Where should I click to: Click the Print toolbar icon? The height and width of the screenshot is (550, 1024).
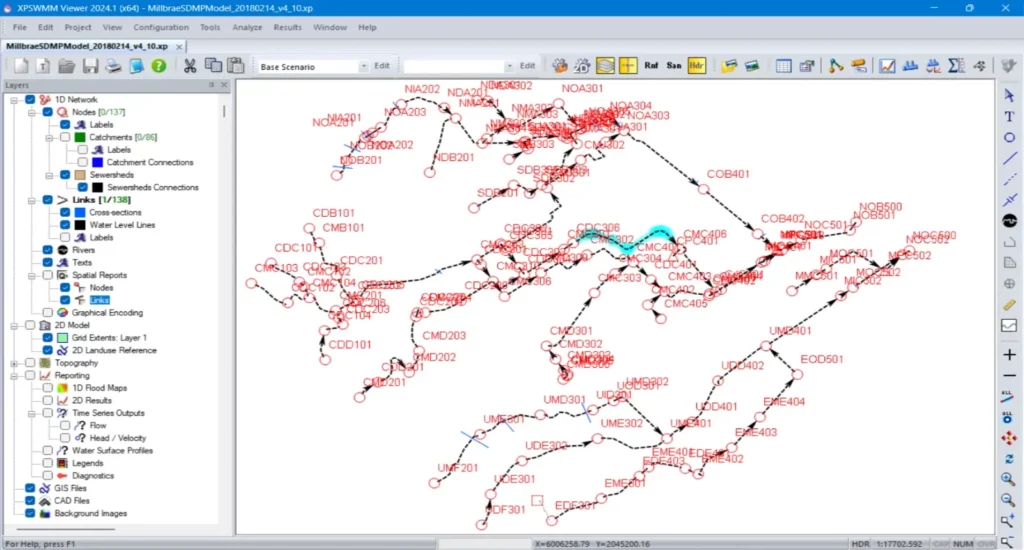[x=113, y=66]
